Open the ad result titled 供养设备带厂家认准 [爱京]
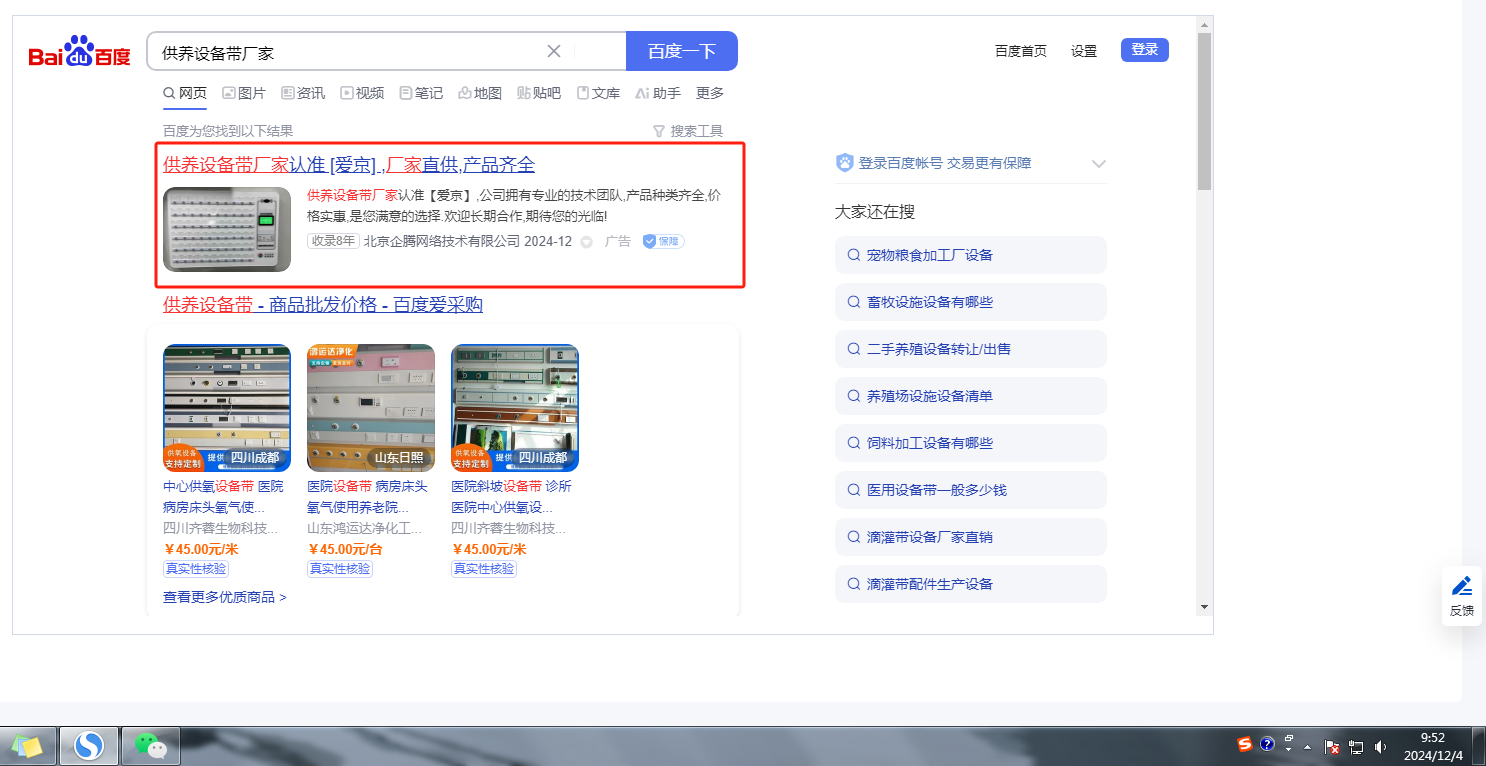 coord(349,165)
